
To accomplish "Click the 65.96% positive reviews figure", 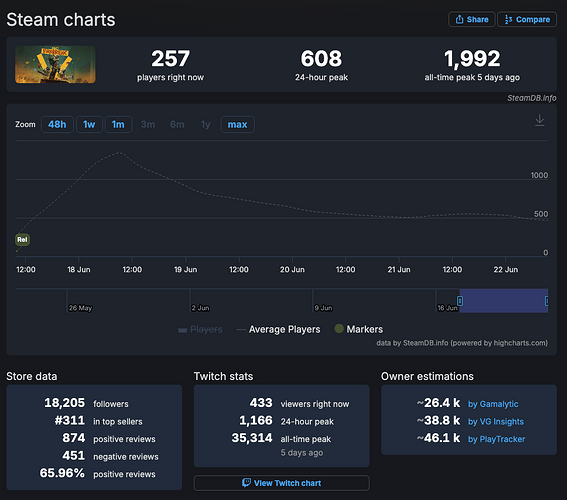I will pyautogui.click(x=62, y=473).
